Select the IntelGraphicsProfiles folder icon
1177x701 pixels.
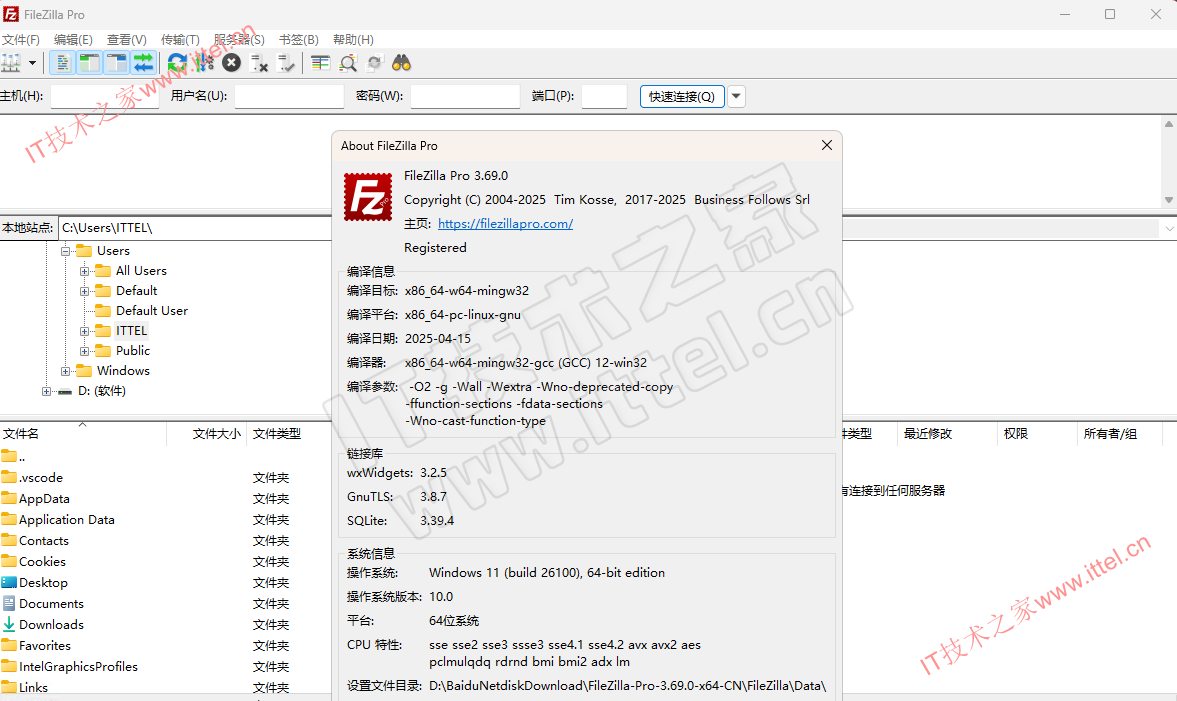click(9, 666)
